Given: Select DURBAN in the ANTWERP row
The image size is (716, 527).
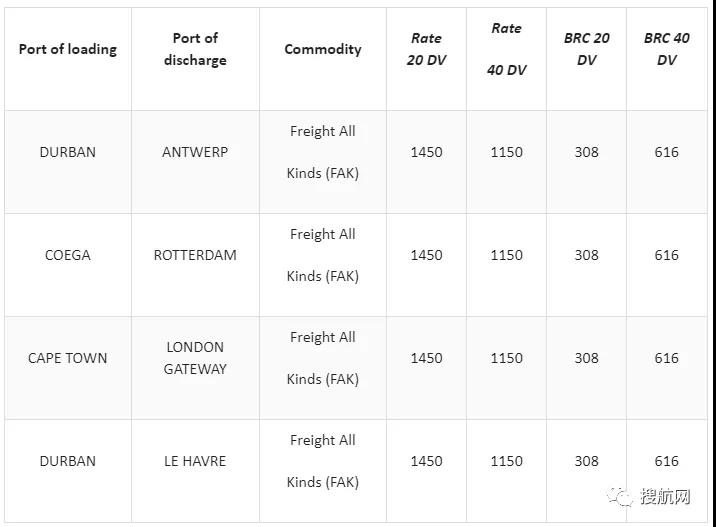Looking at the screenshot, I should coord(67,152).
